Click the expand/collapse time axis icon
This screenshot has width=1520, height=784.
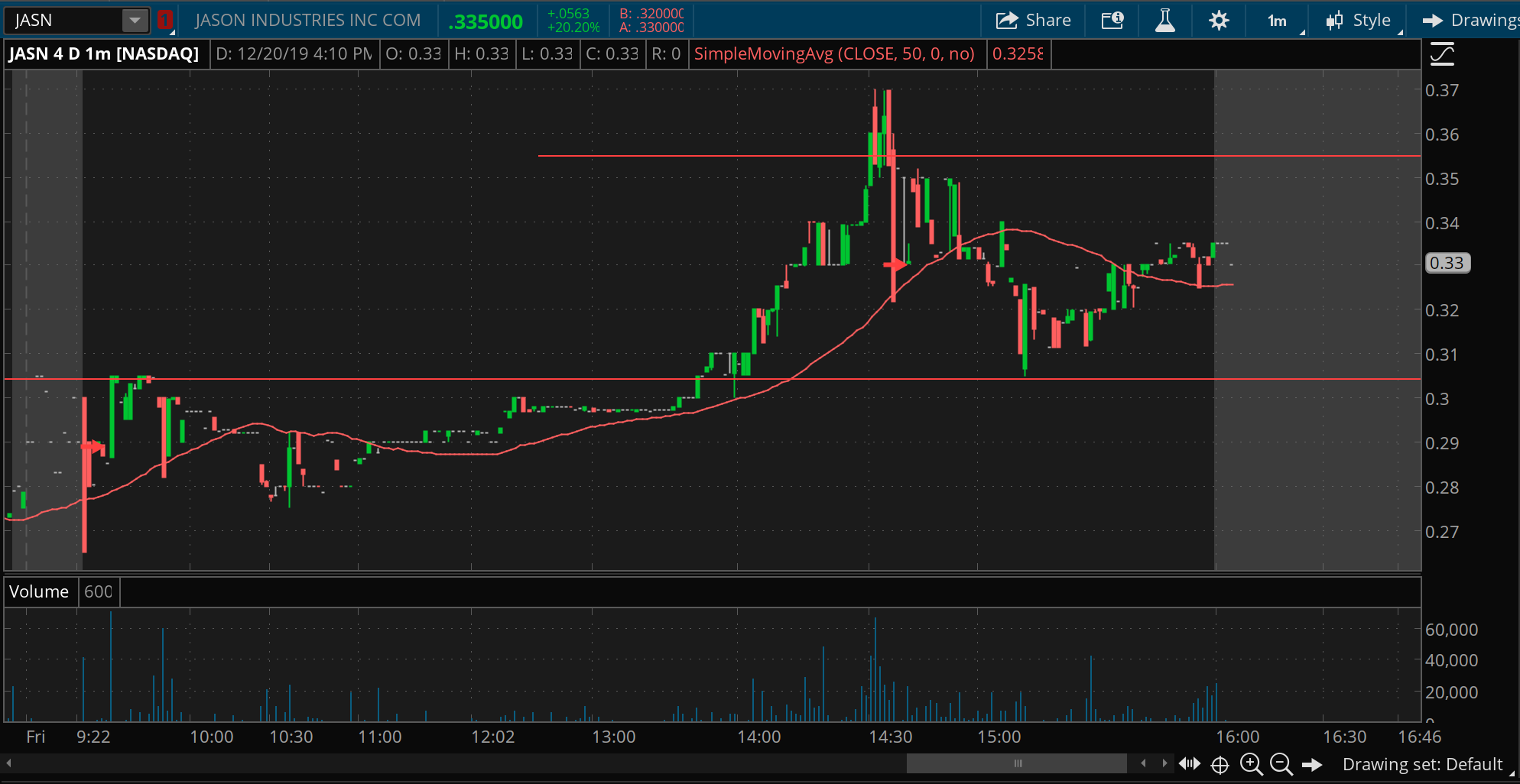[1190, 763]
